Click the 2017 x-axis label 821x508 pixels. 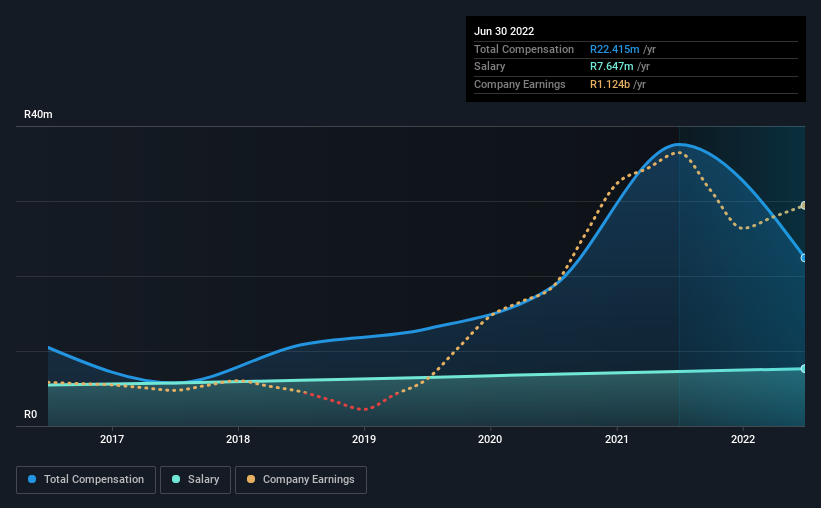112,439
